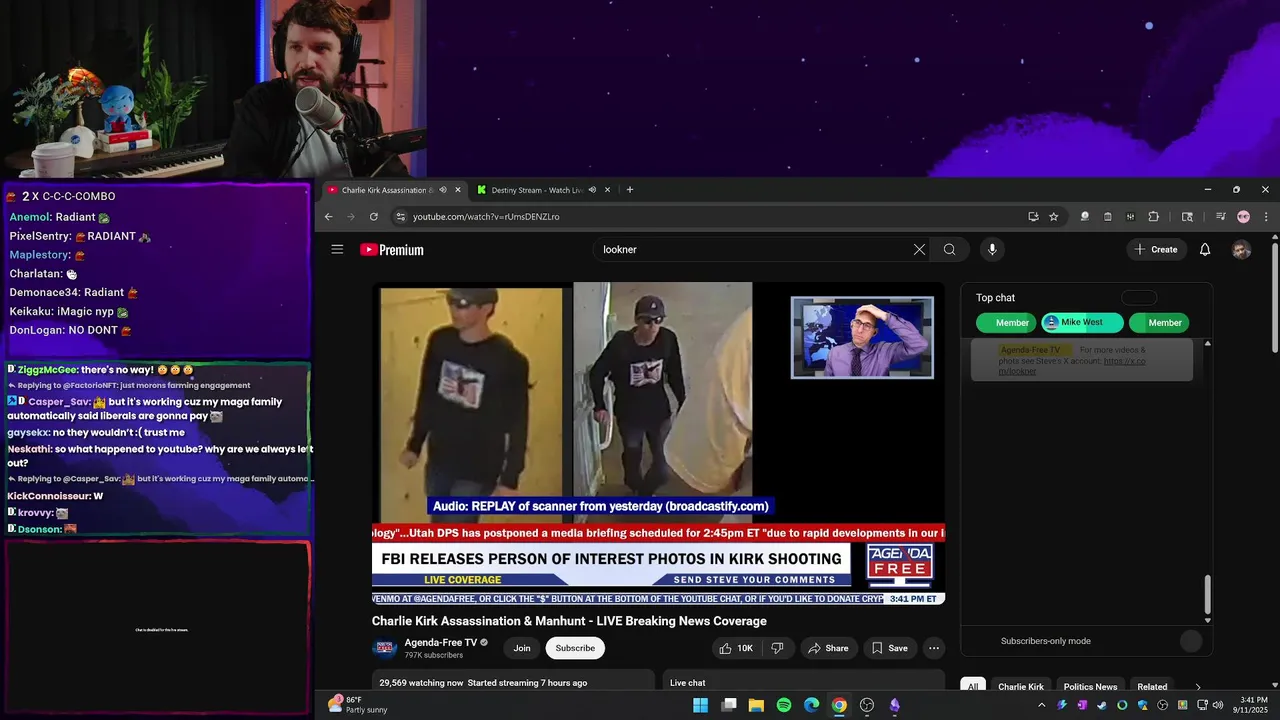The width and height of the screenshot is (1280, 720).
Task: Share the live video
Action: point(828,648)
